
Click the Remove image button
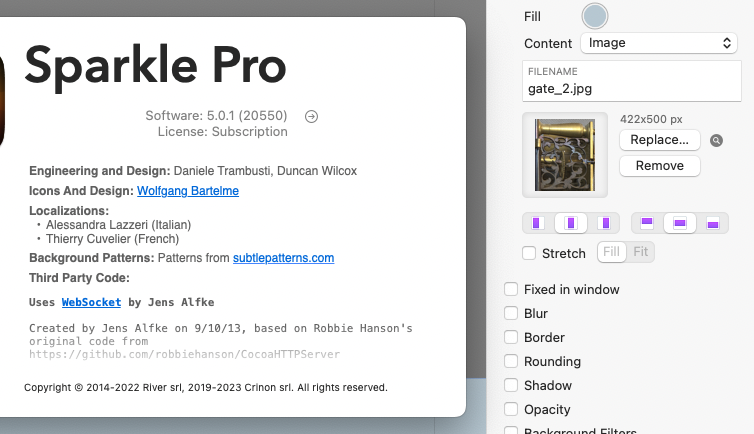pos(659,166)
